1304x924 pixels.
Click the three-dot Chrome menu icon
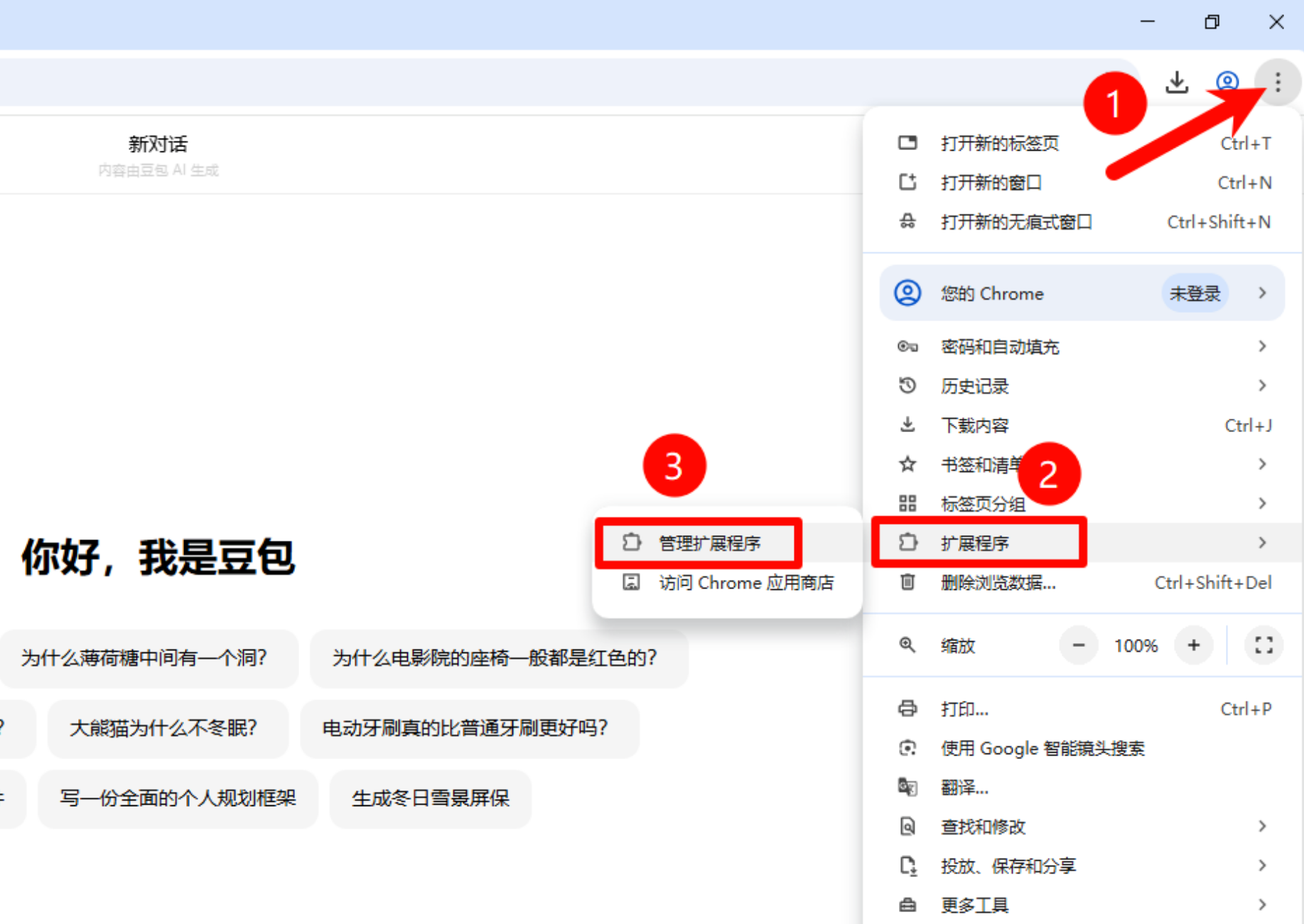(1277, 82)
